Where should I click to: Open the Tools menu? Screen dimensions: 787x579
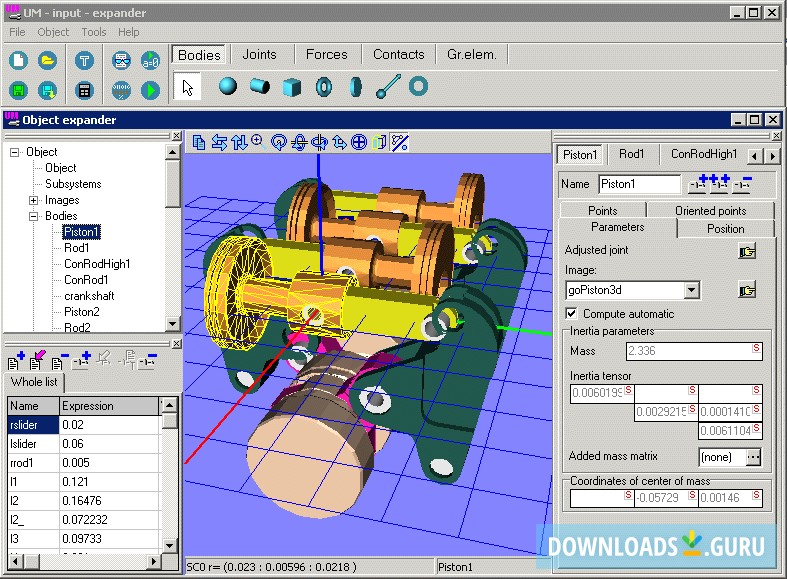[x=94, y=32]
